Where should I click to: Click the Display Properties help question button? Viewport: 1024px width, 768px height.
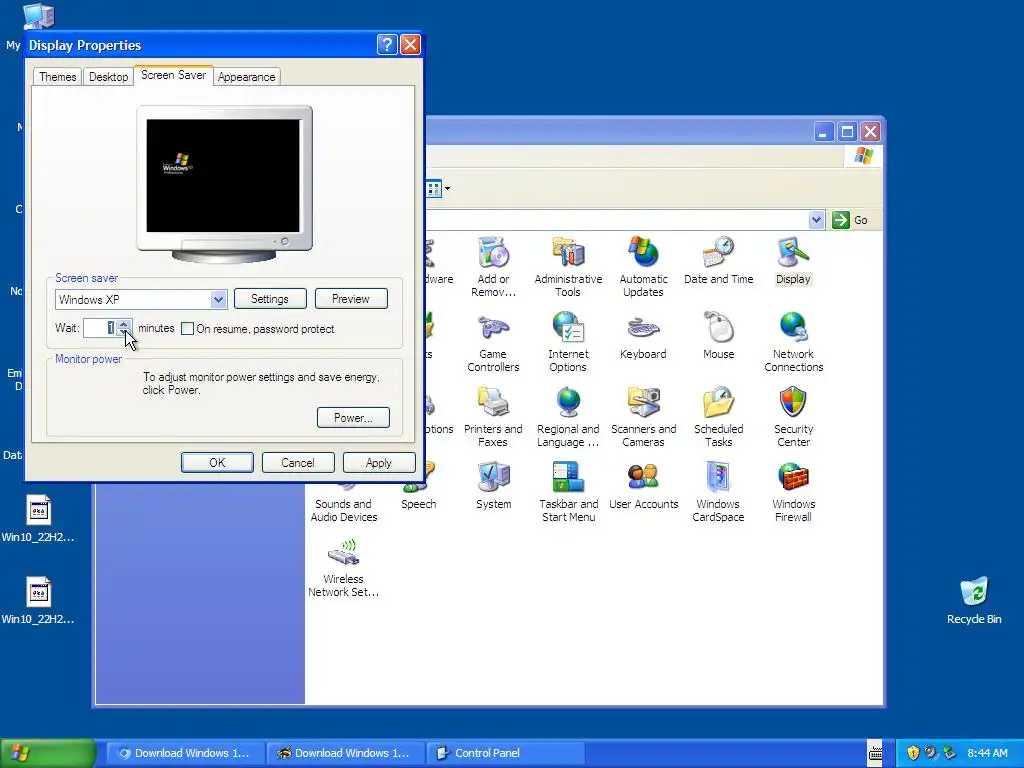[387, 44]
